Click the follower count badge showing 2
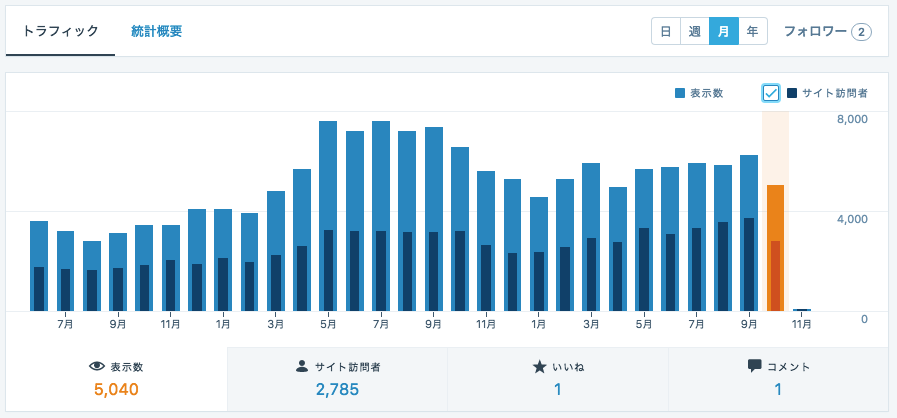This screenshot has height=418, width=897. point(861,32)
